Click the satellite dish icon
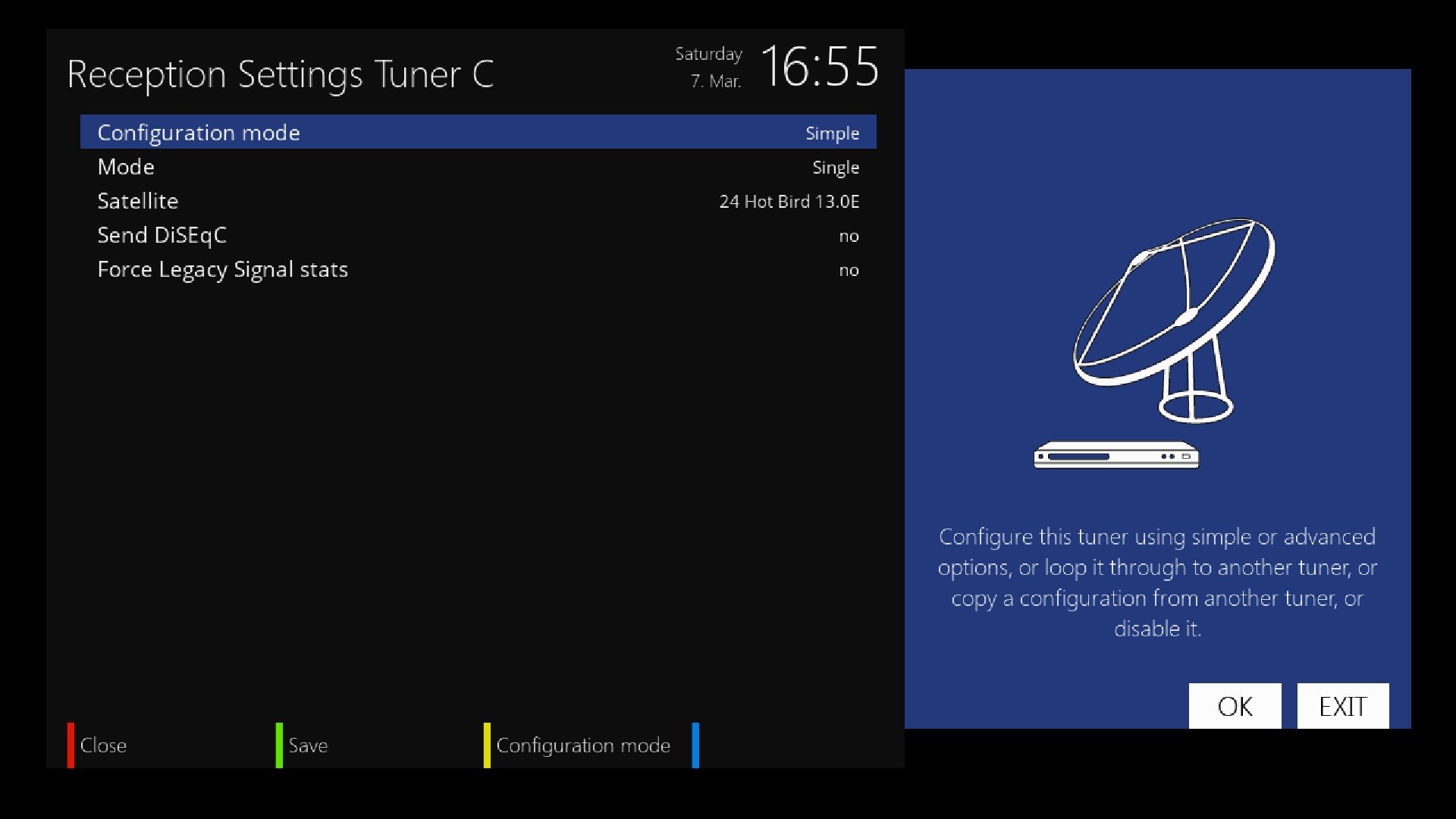1456x819 pixels. 1174,320
